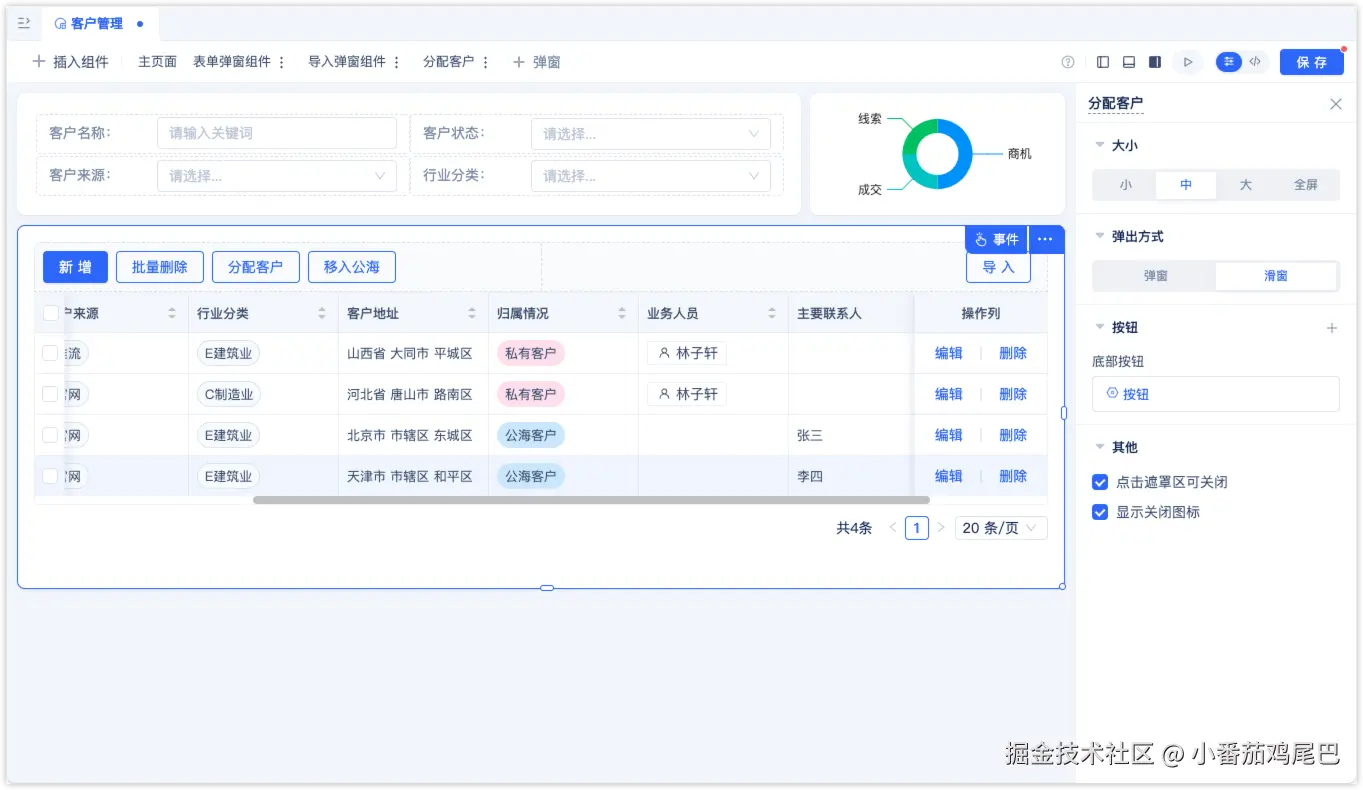The height and width of the screenshot is (790, 1363).
Task: Click 插入组件 to insert a component
Action: [x=71, y=62]
